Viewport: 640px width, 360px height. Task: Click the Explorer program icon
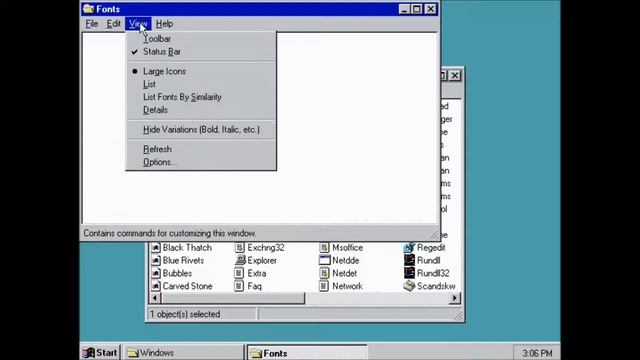pos(240,260)
